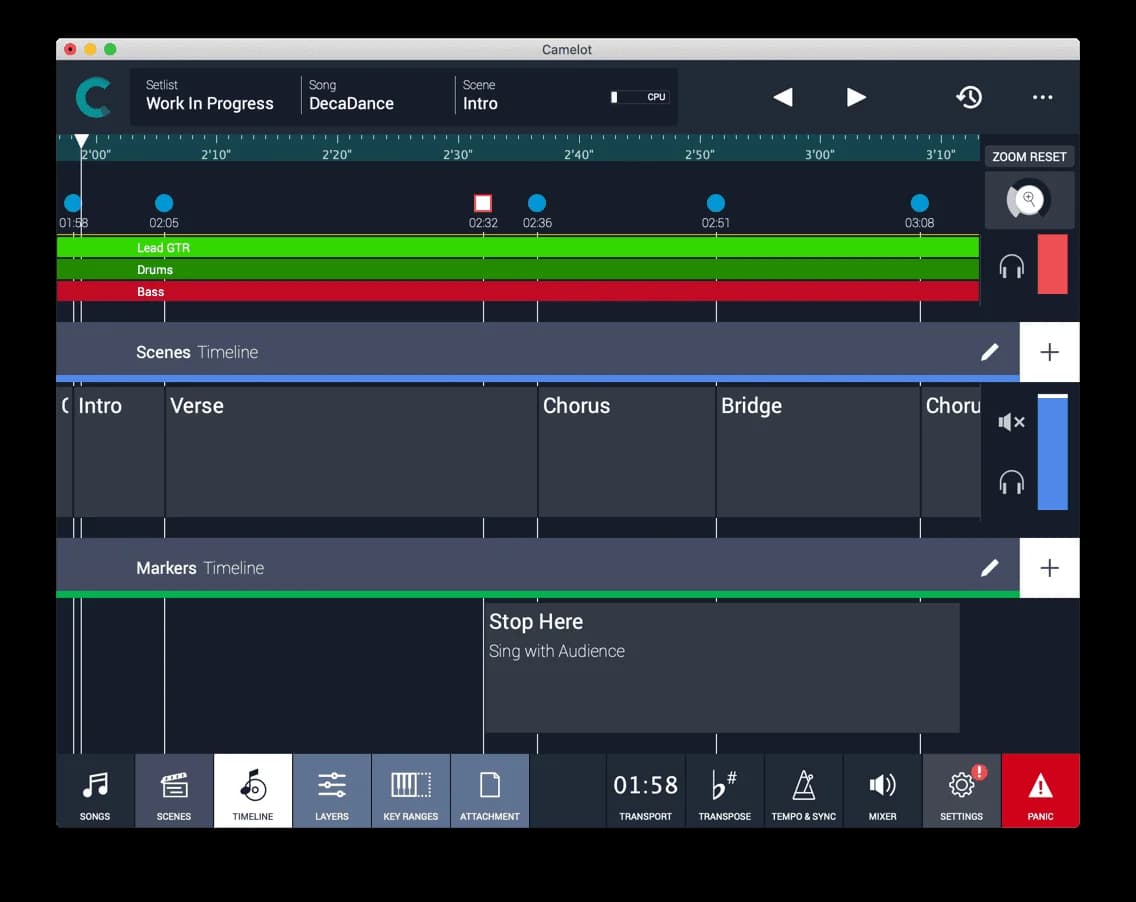The image size is (1136, 902).
Task: Add a new marker with the plus button
Action: 1049,567
